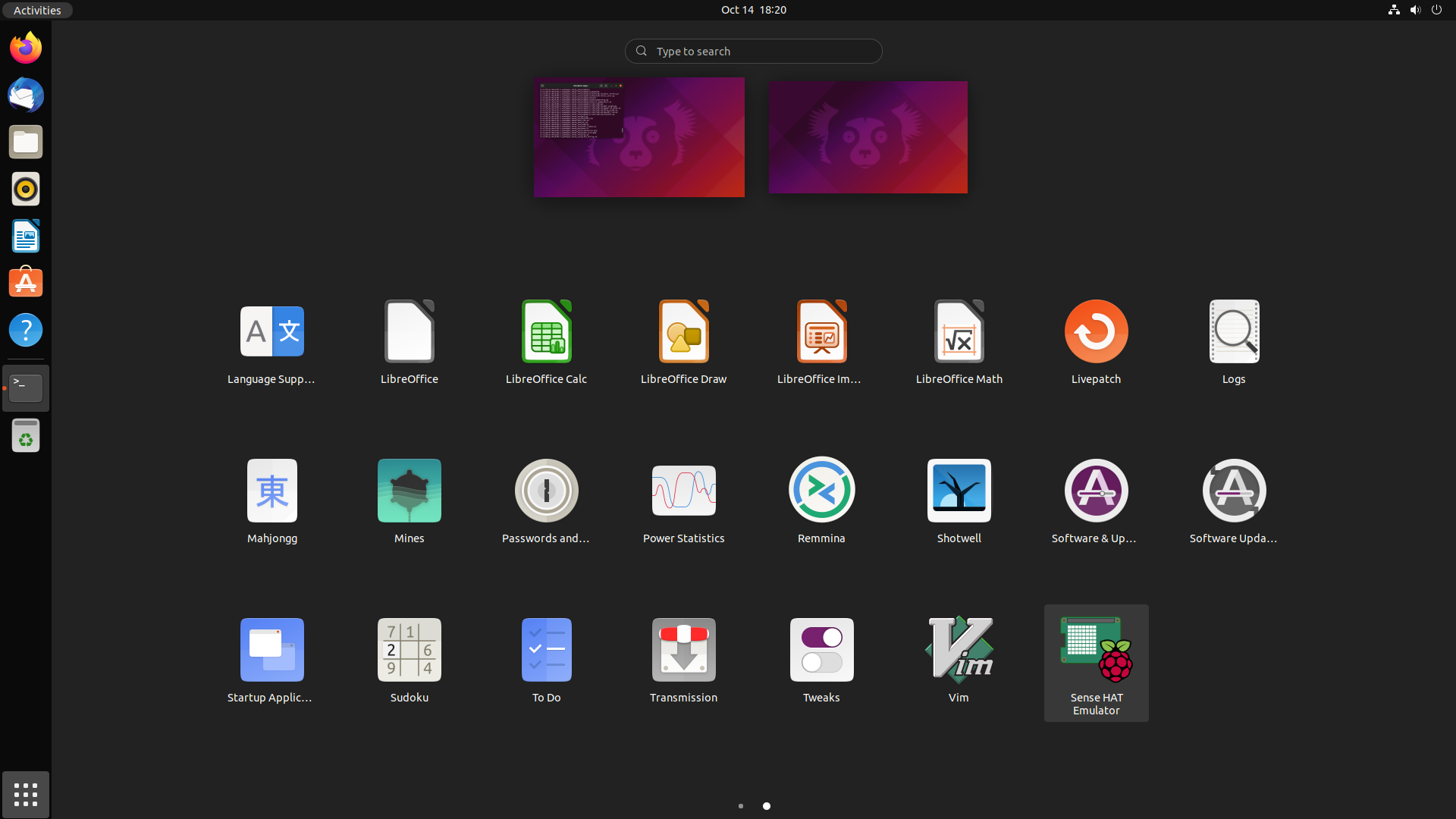Select the first workspace with terminal window
Image resolution: width=1456 pixels, height=819 pixels.
click(639, 137)
